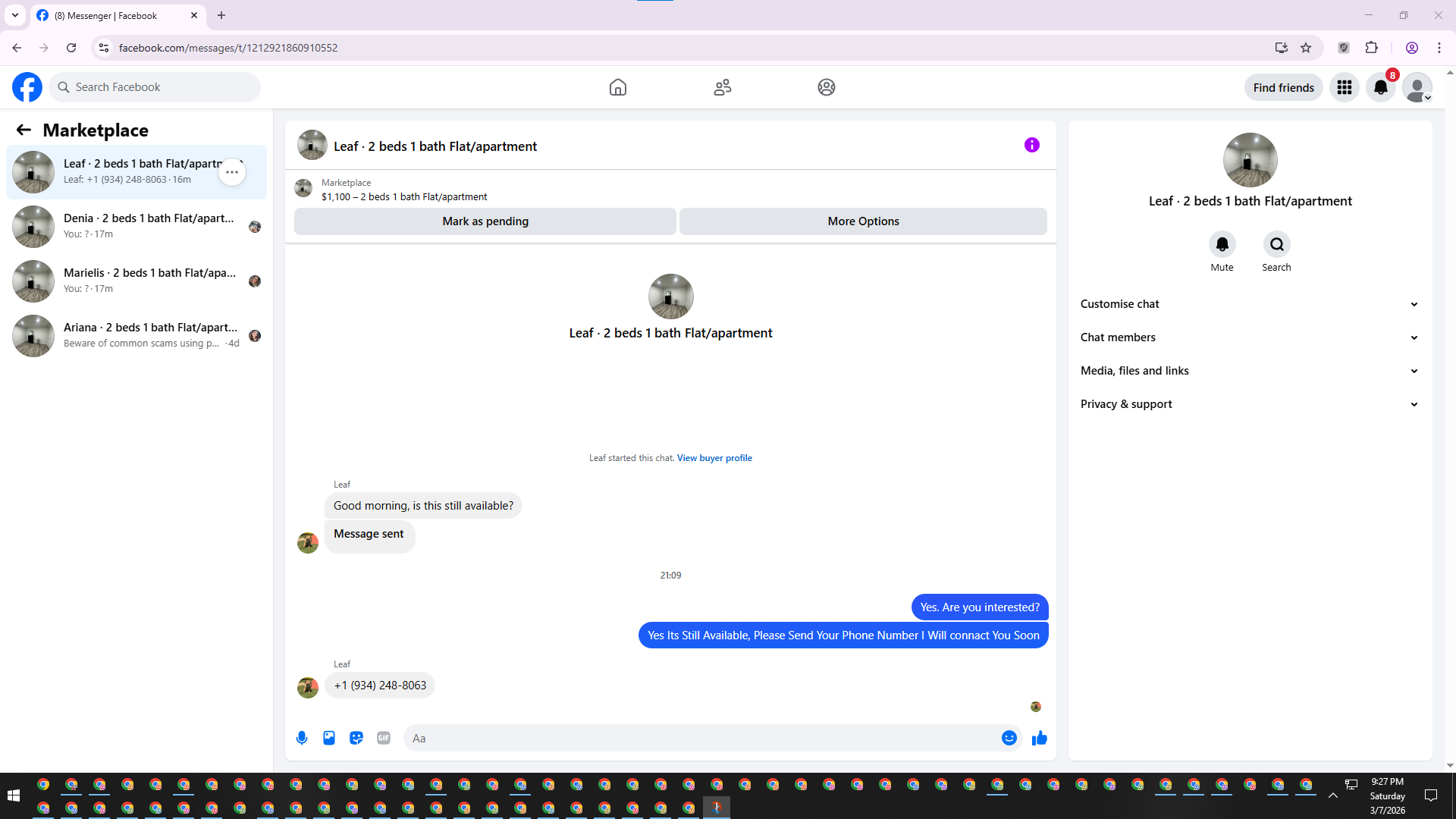1456x819 pixels.
Task: Attach a photo file to message
Action: coord(329,738)
